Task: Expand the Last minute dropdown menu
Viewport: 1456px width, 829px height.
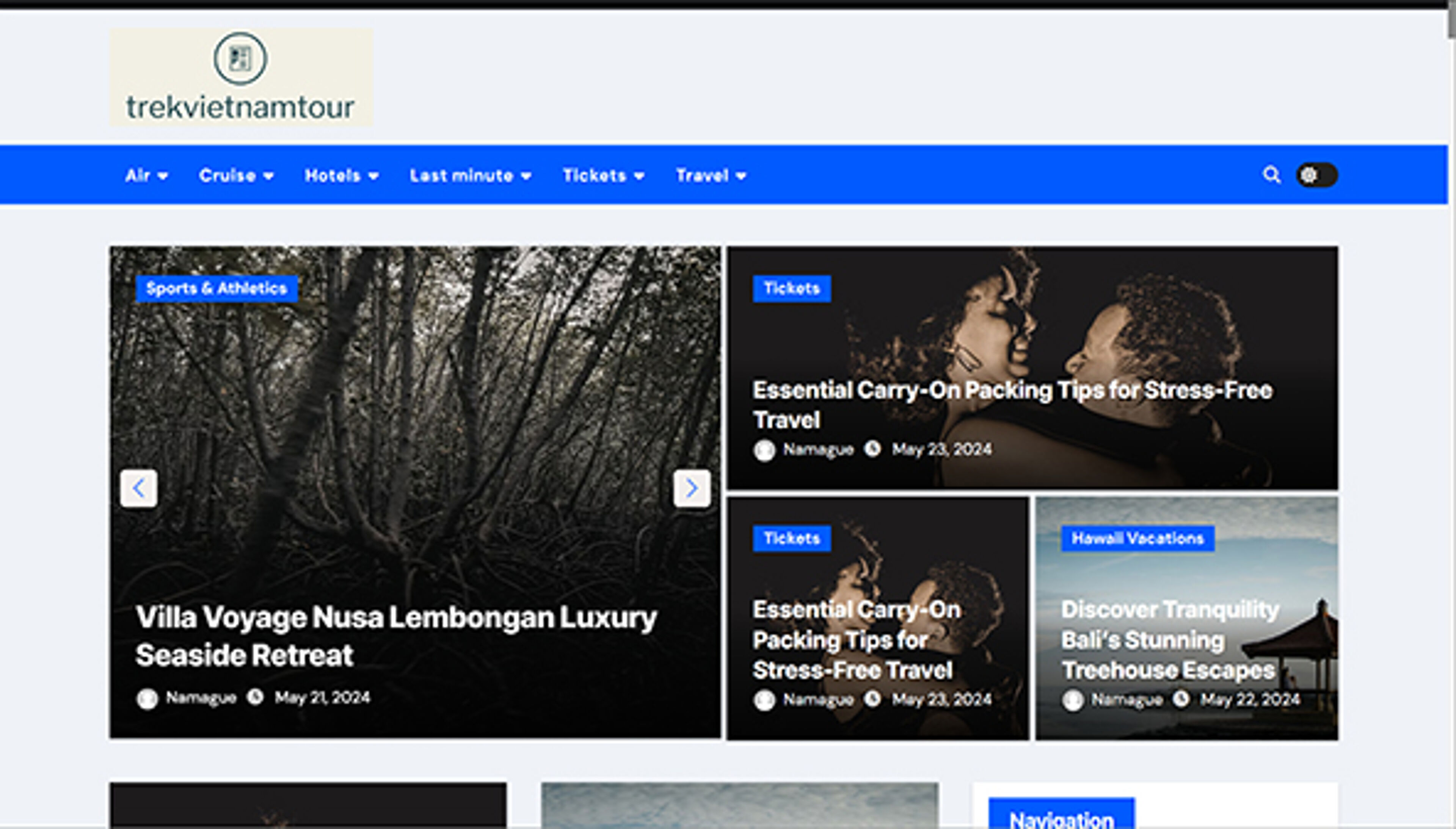Action: click(x=470, y=175)
